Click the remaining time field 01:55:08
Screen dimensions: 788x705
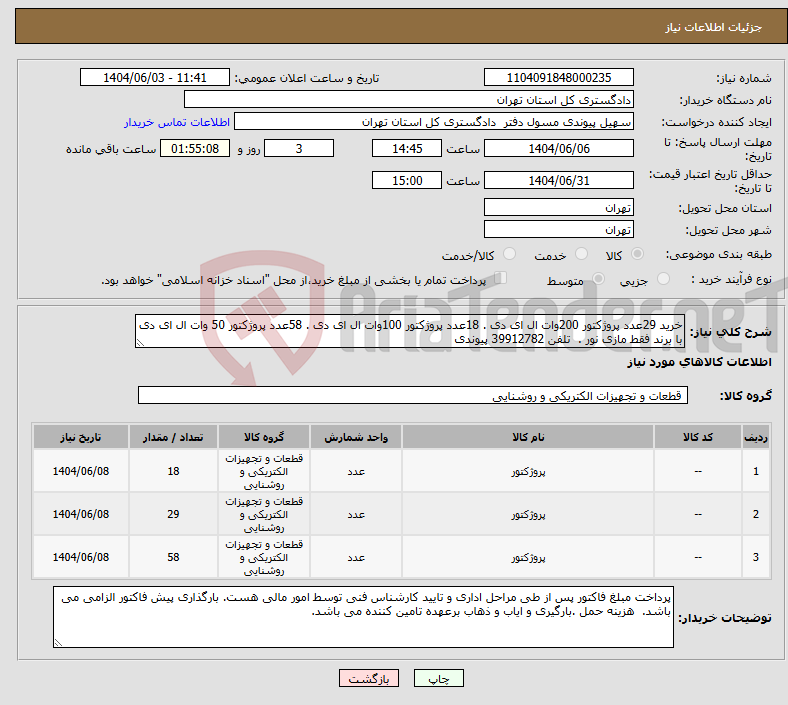tap(195, 148)
